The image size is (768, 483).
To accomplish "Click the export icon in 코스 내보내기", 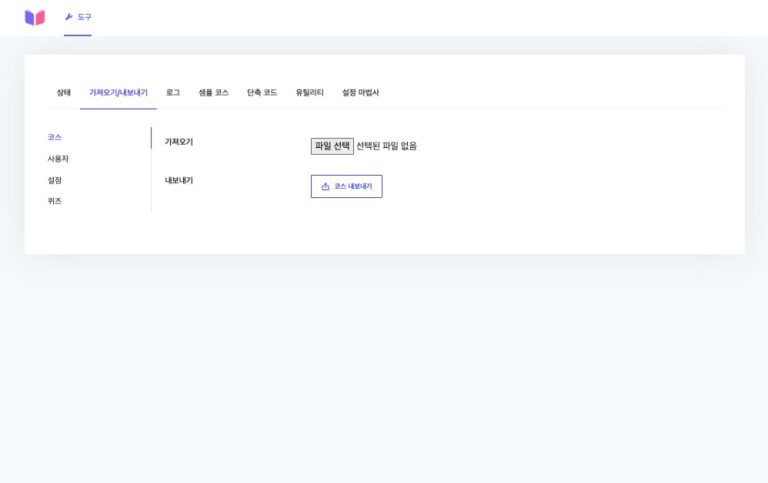I will point(325,186).
